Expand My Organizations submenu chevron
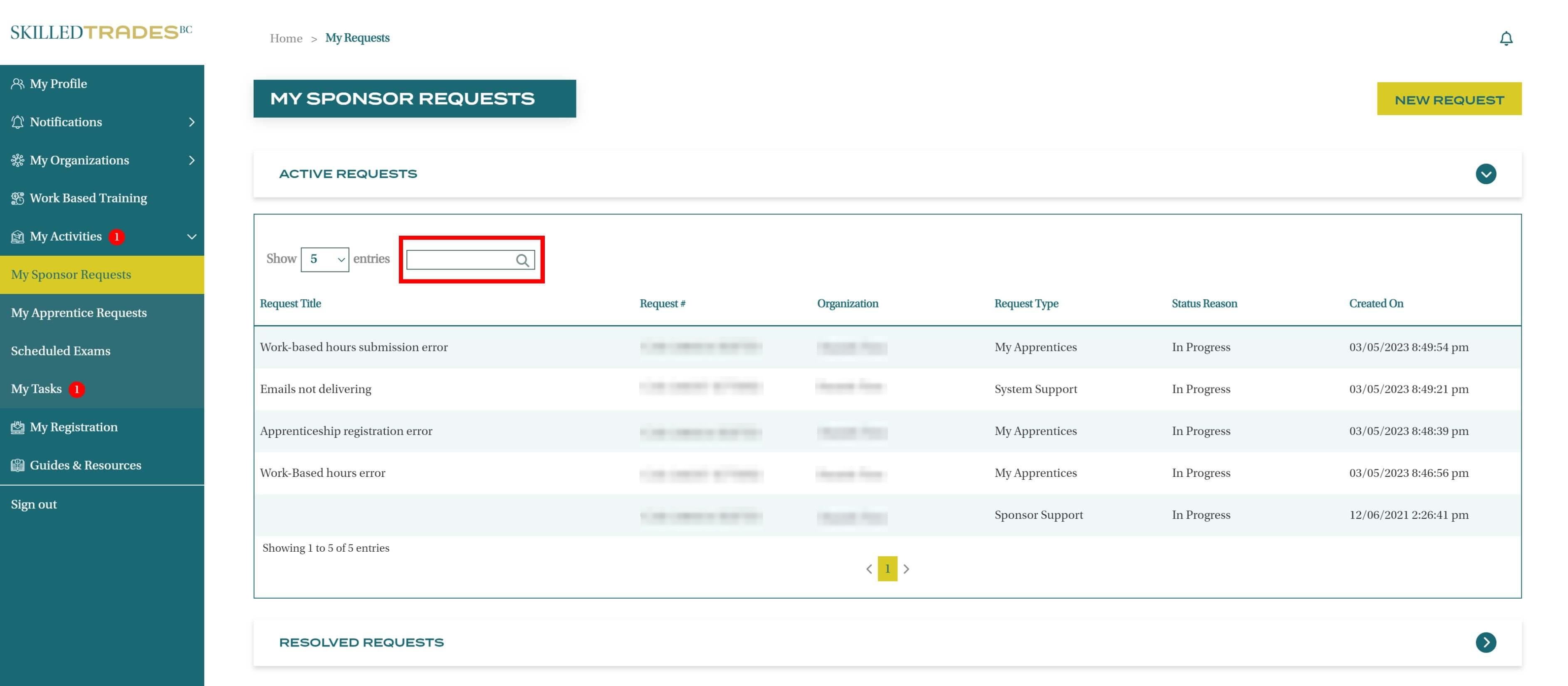 point(191,160)
